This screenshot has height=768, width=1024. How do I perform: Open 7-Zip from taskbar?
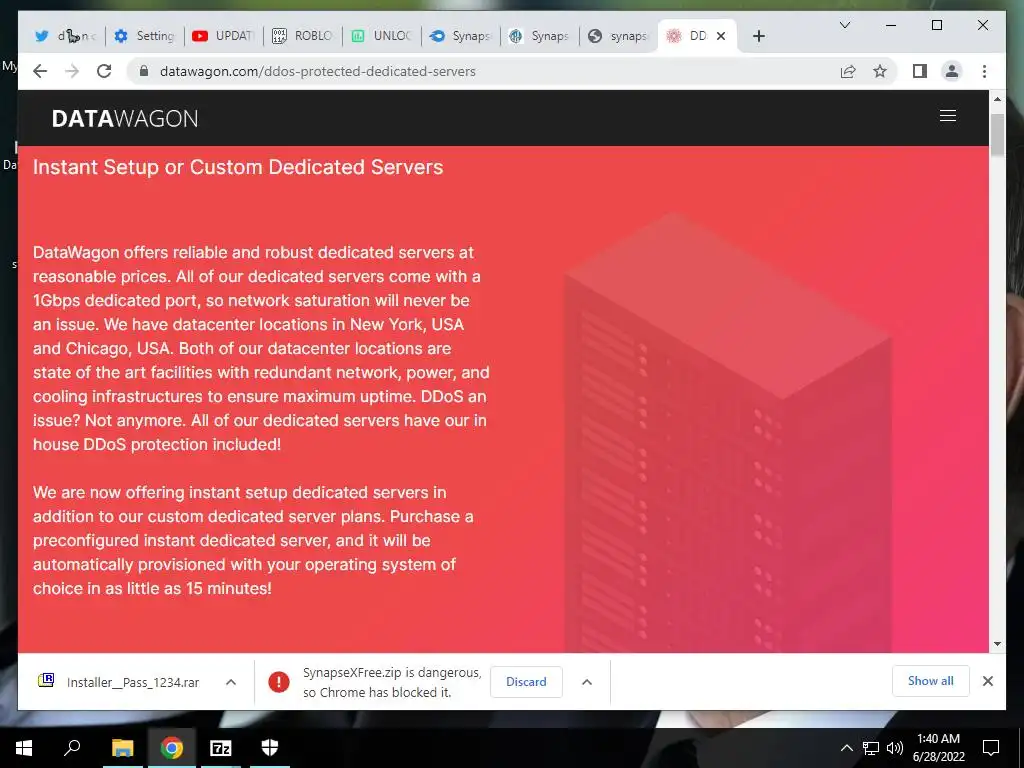(221, 748)
